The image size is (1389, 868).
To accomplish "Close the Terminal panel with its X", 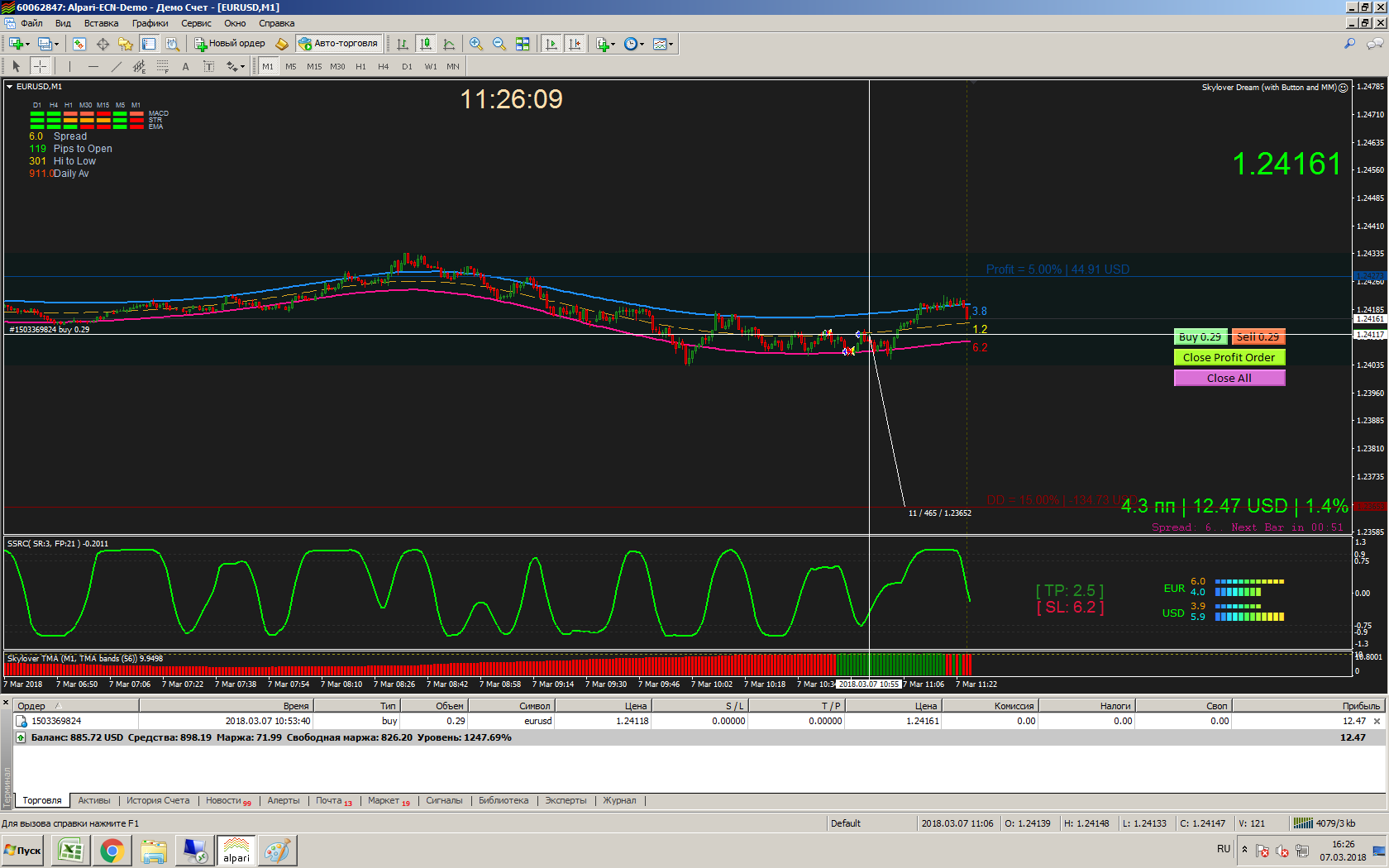I will [6, 703].
